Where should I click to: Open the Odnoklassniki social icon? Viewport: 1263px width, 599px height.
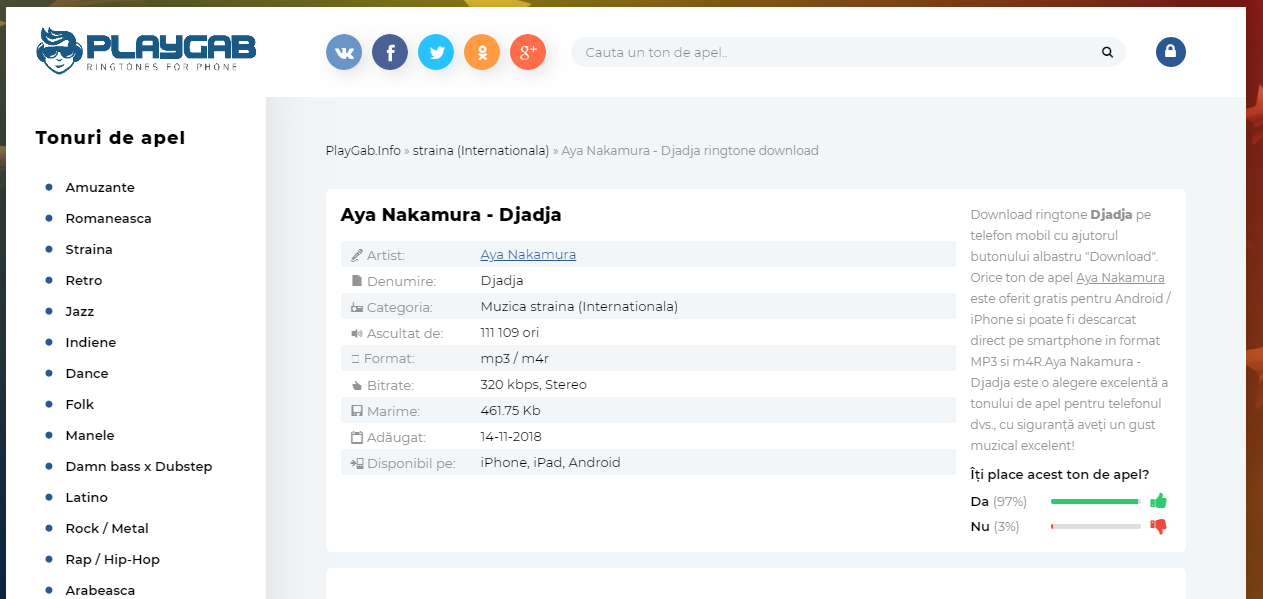482,52
